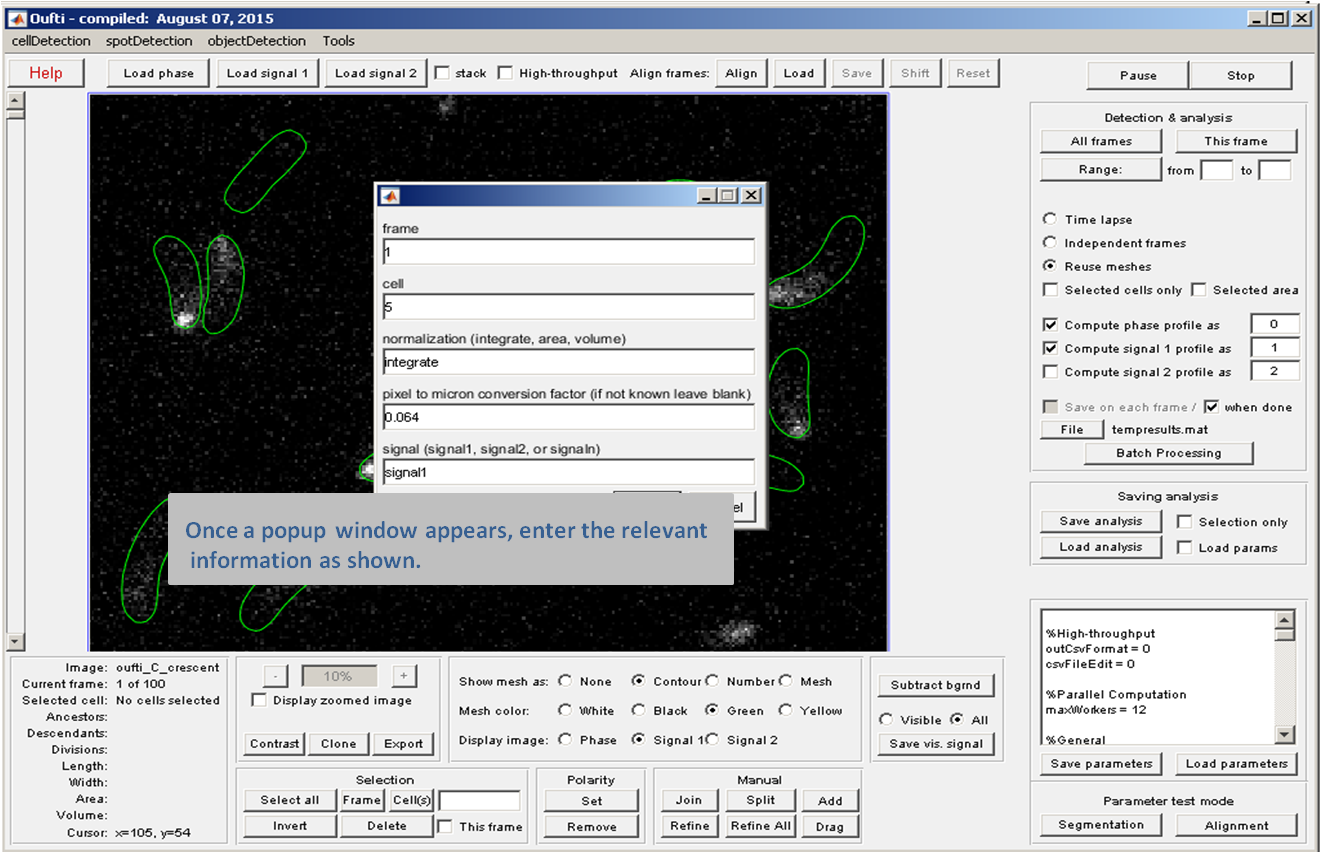Click the Contrast button
1322x853 pixels.
(274, 744)
